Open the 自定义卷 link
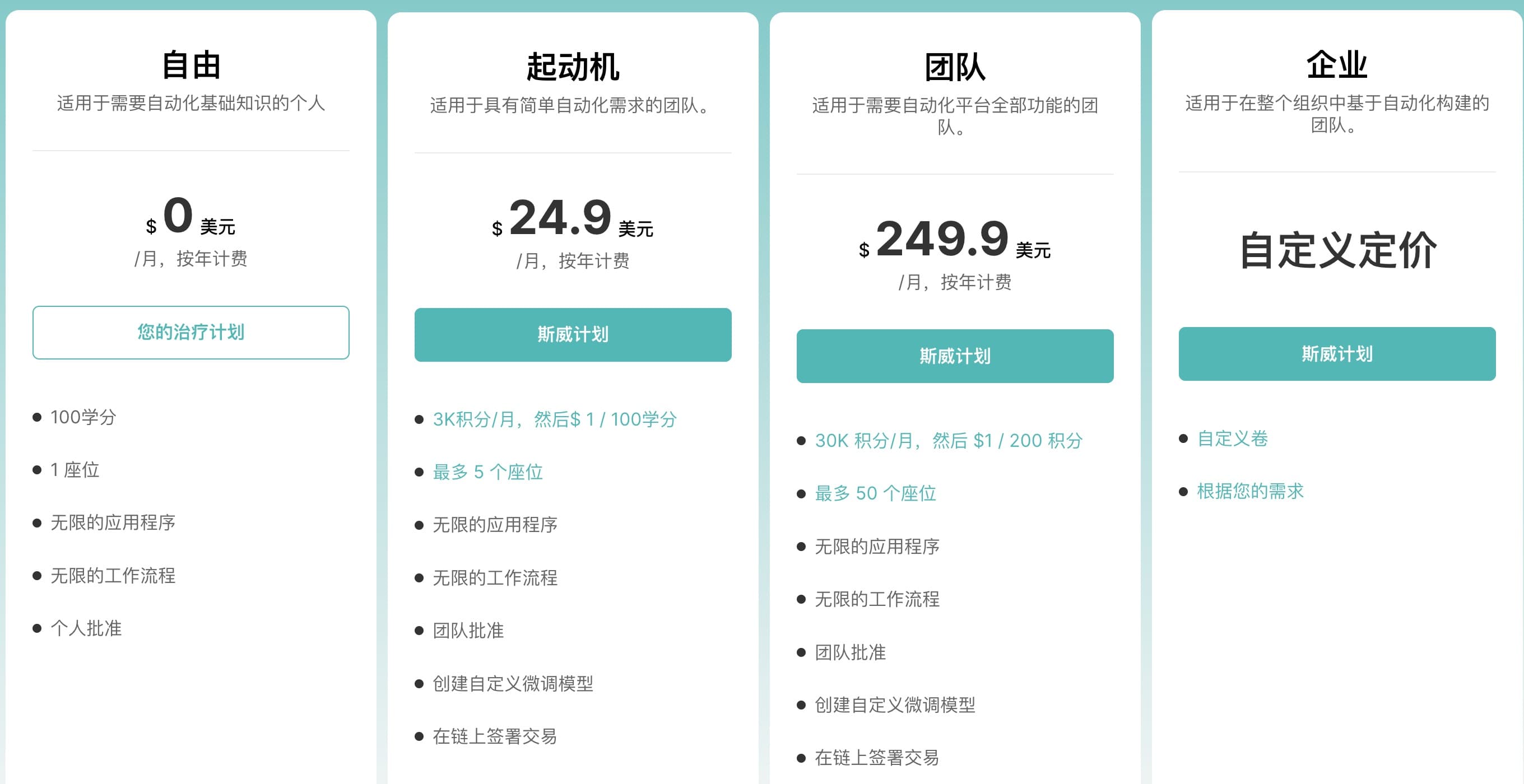 (1232, 438)
